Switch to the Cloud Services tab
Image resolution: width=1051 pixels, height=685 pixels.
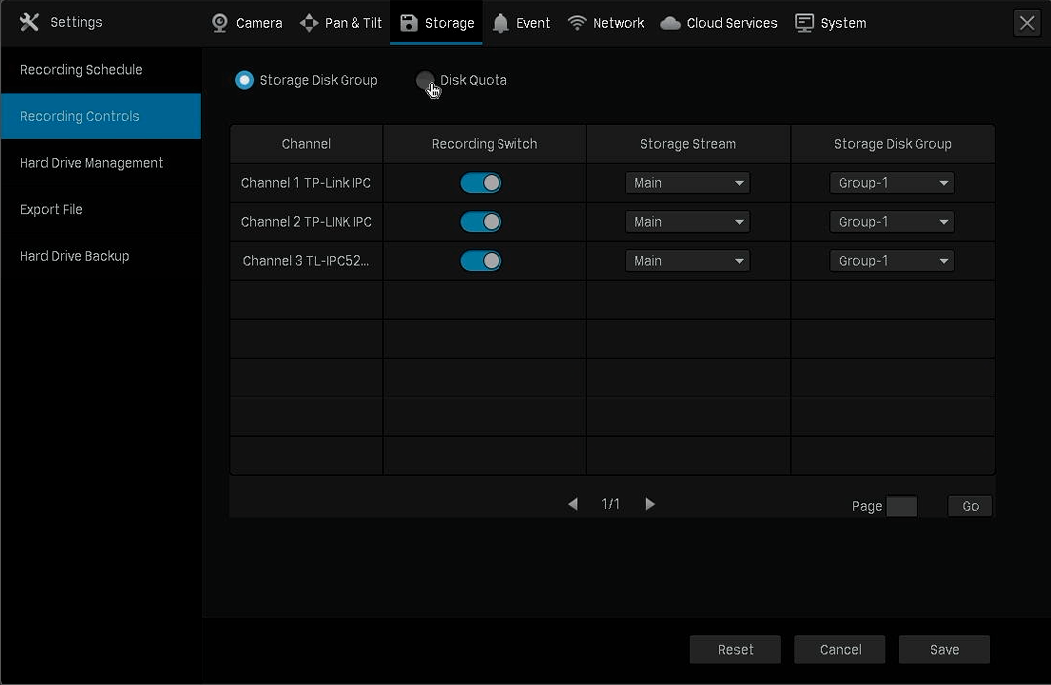click(x=719, y=23)
